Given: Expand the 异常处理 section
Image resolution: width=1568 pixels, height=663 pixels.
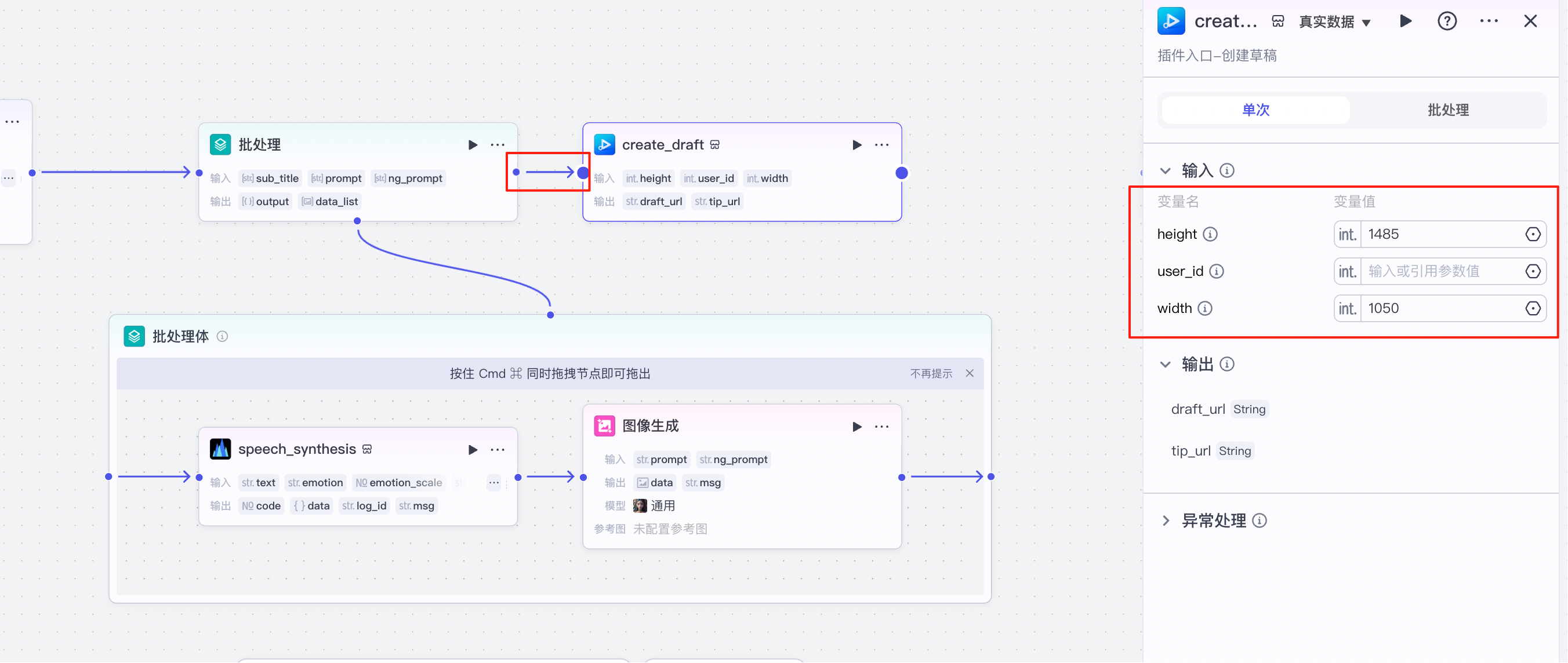Looking at the screenshot, I should tap(1166, 520).
